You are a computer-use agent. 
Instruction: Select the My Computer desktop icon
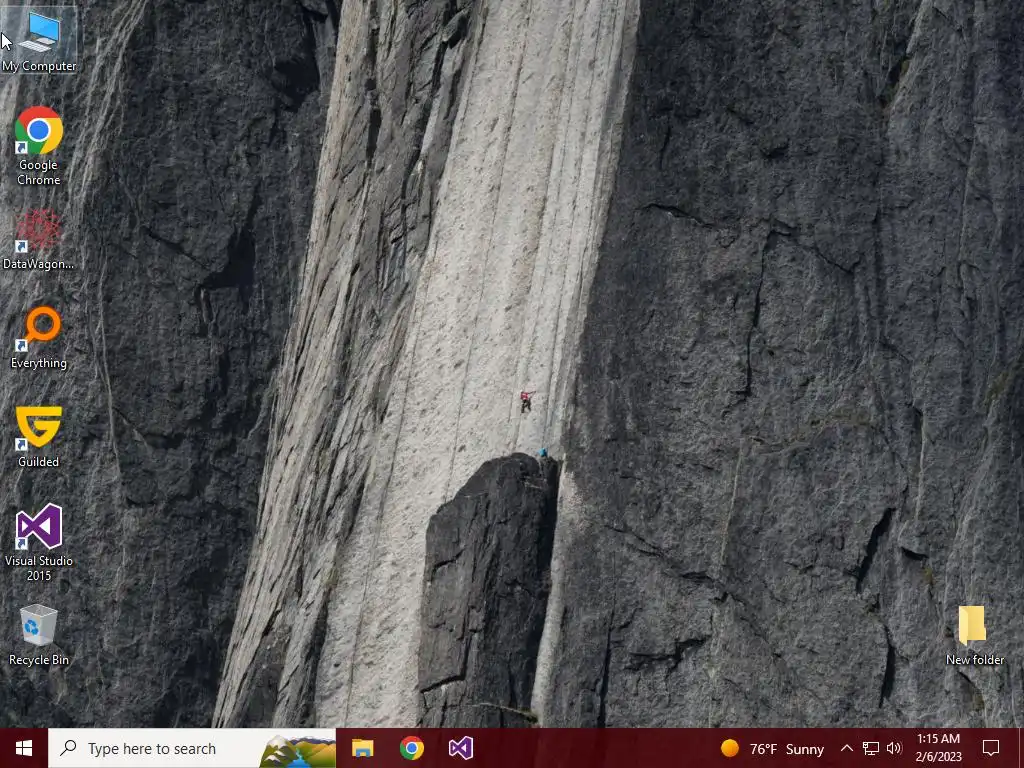(x=39, y=40)
